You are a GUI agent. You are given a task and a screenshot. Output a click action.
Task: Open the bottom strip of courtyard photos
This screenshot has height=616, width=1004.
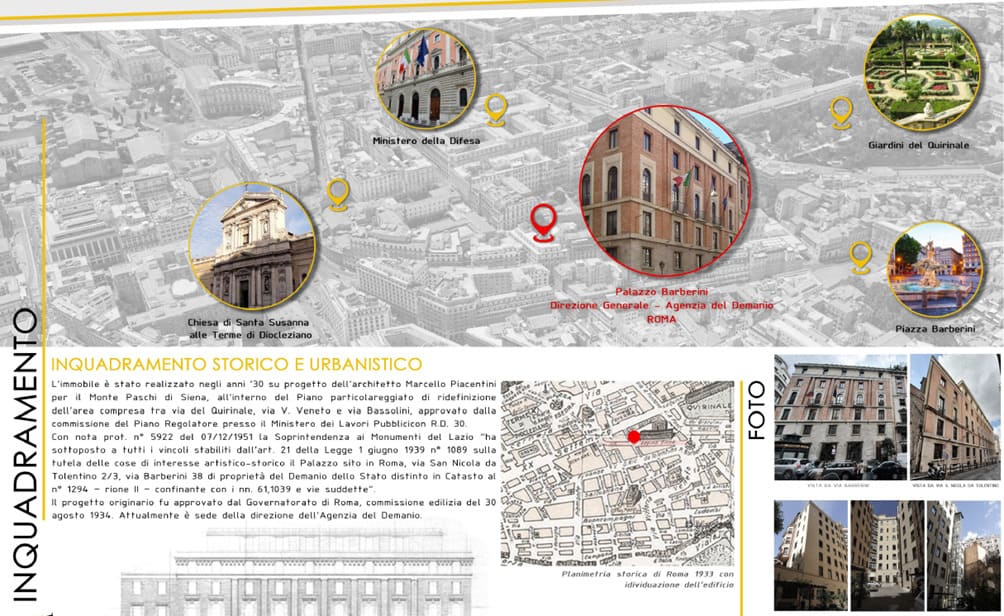pyautogui.click(x=887, y=555)
